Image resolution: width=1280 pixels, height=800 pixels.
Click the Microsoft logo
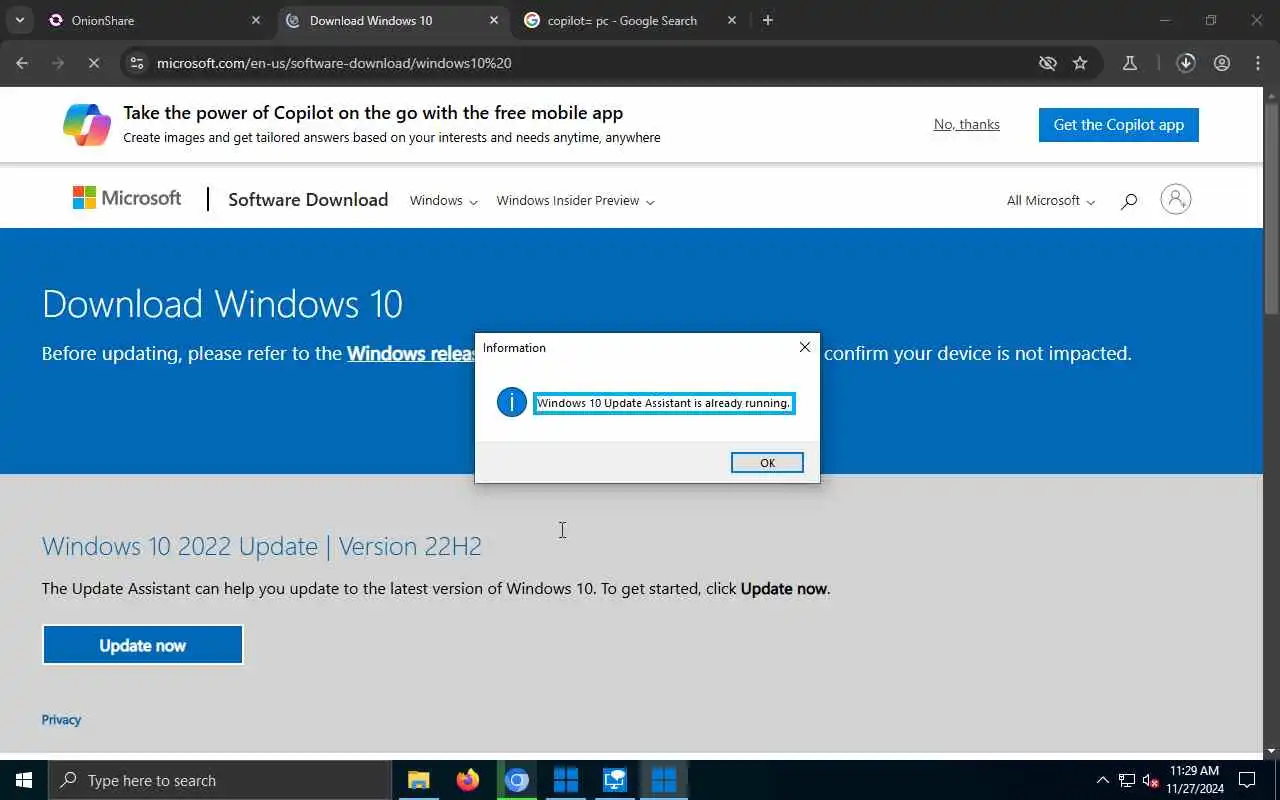[x=127, y=198]
